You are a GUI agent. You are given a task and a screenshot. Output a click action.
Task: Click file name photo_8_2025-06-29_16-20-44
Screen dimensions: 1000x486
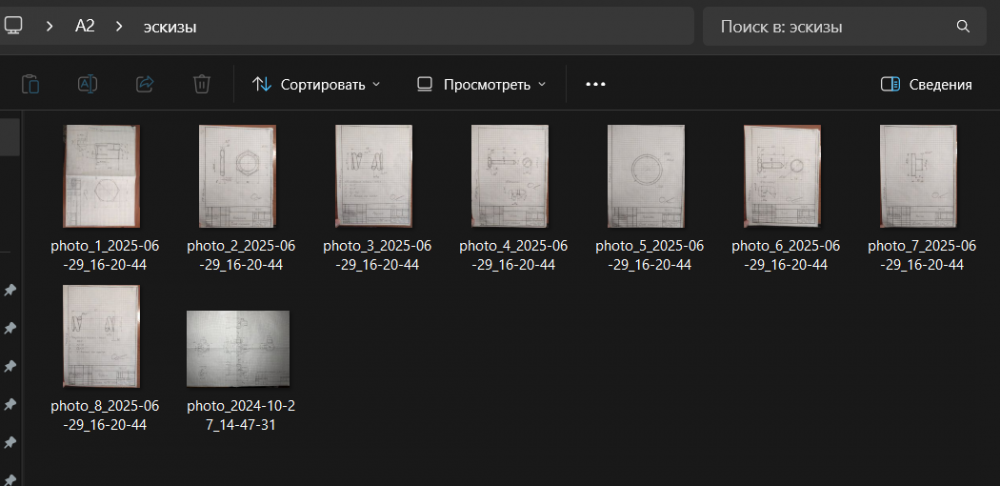[x=105, y=415]
